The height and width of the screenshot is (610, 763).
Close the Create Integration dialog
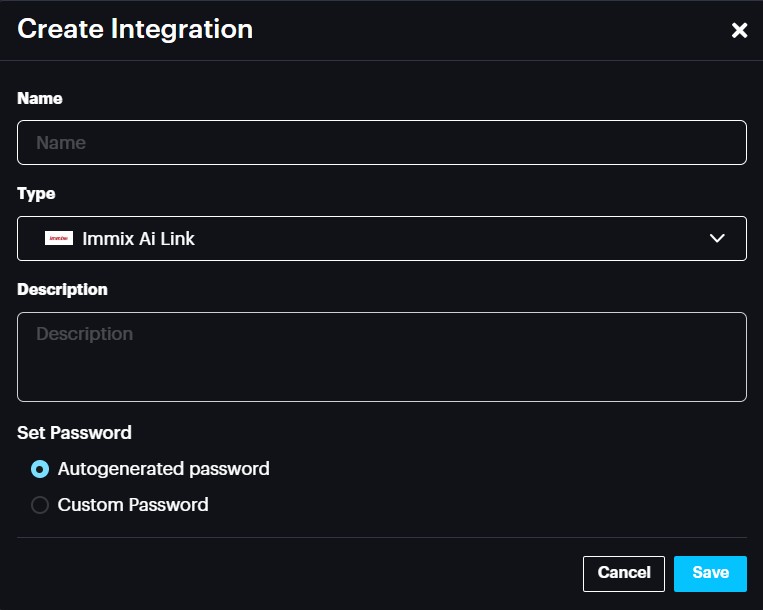[739, 31]
